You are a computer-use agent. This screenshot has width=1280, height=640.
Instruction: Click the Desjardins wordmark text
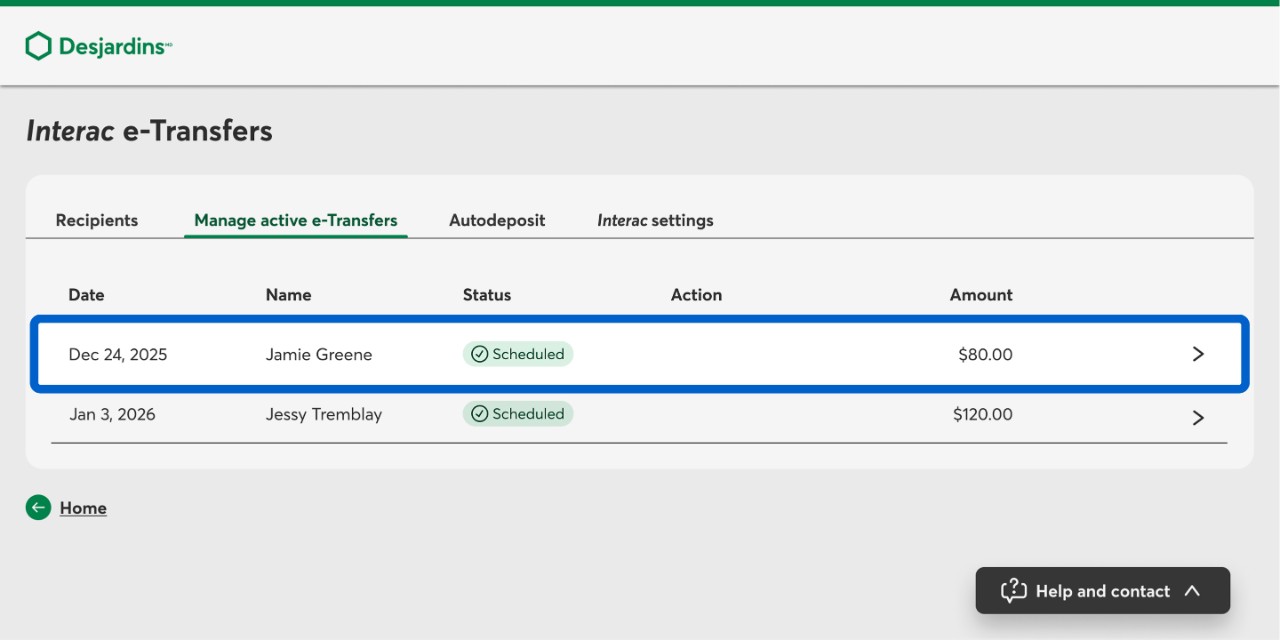click(x=114, y=46)
